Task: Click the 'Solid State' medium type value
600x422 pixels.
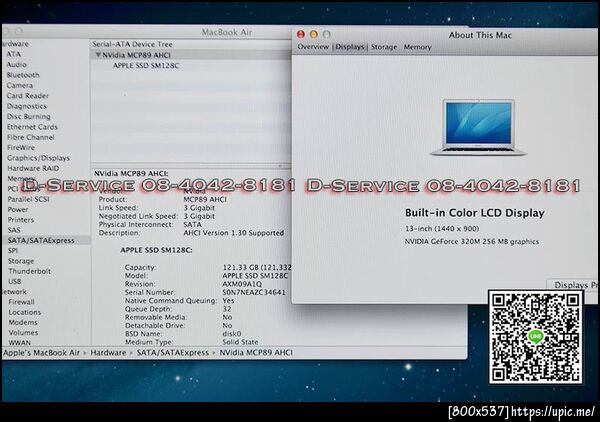Action: point(240,342)
